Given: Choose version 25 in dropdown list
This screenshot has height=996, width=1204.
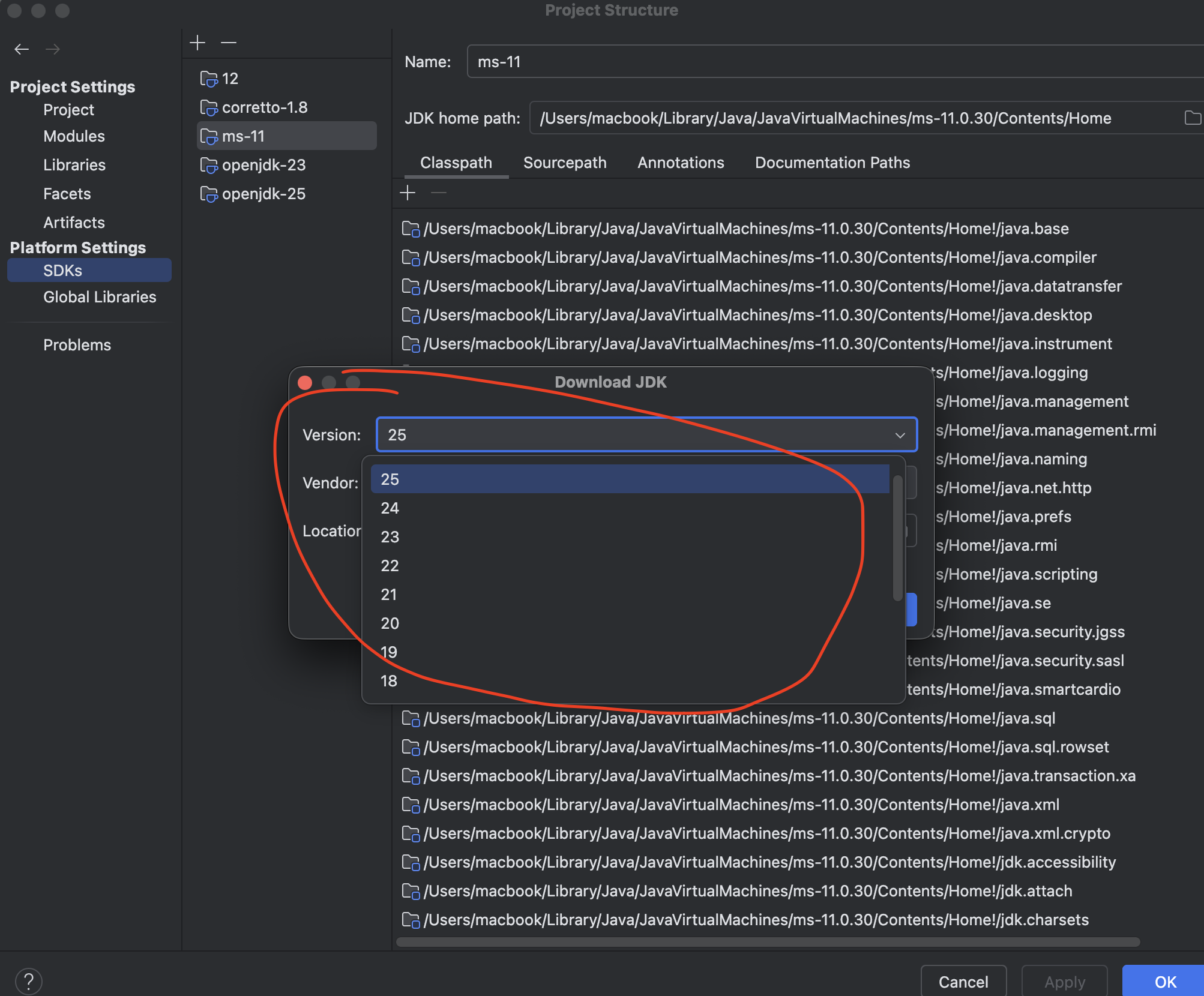Looking at the screenshot, I should pyautogui.click(x=630, y=479).
